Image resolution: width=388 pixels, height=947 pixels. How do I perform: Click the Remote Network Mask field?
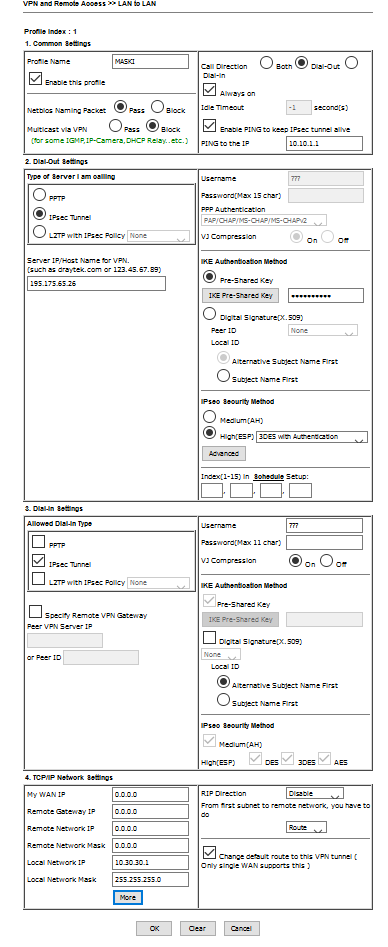point(150,846)
